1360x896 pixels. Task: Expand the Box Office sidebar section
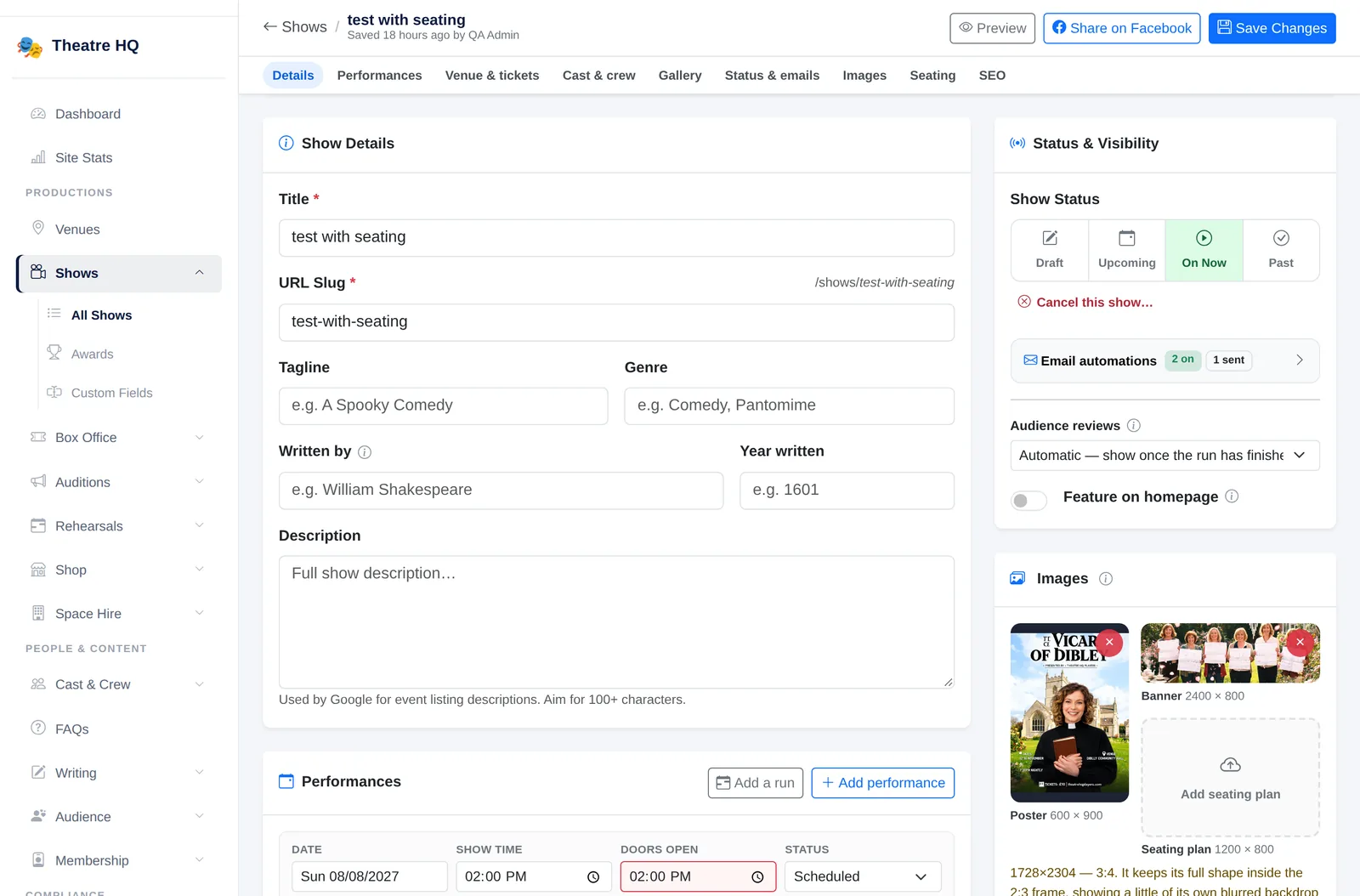[x=200, y=438]
